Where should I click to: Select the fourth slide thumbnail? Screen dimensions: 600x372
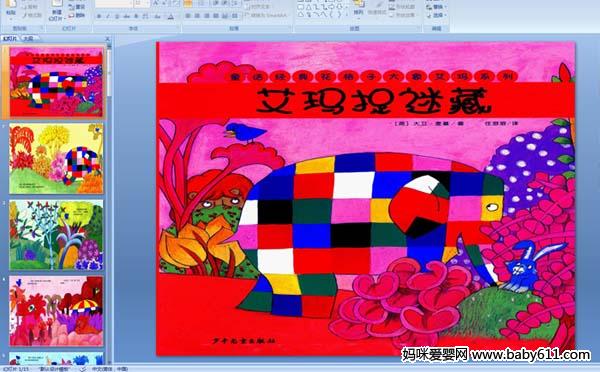coord(56,311)
